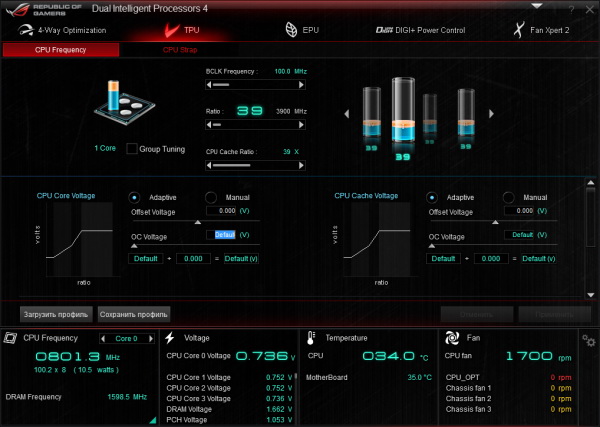
Task: Switch to the CPU Strap tab
Action: [179, 49]
